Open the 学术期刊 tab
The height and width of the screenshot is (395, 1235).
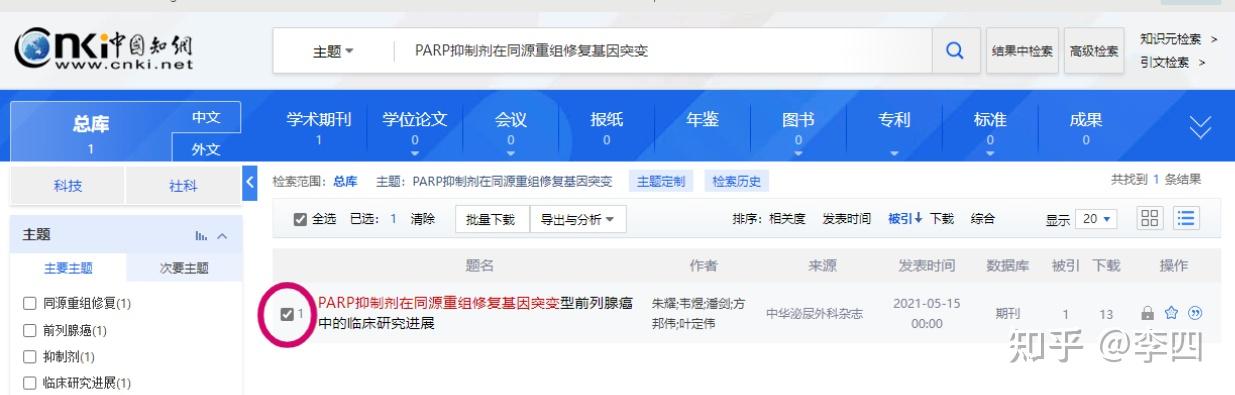pyautogui.click(x=319, y=127)
